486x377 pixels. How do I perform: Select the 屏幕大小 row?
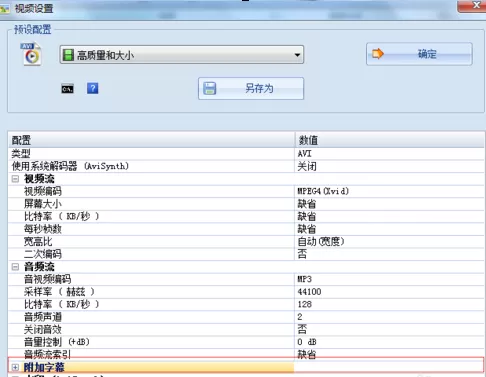click(246, 204)
